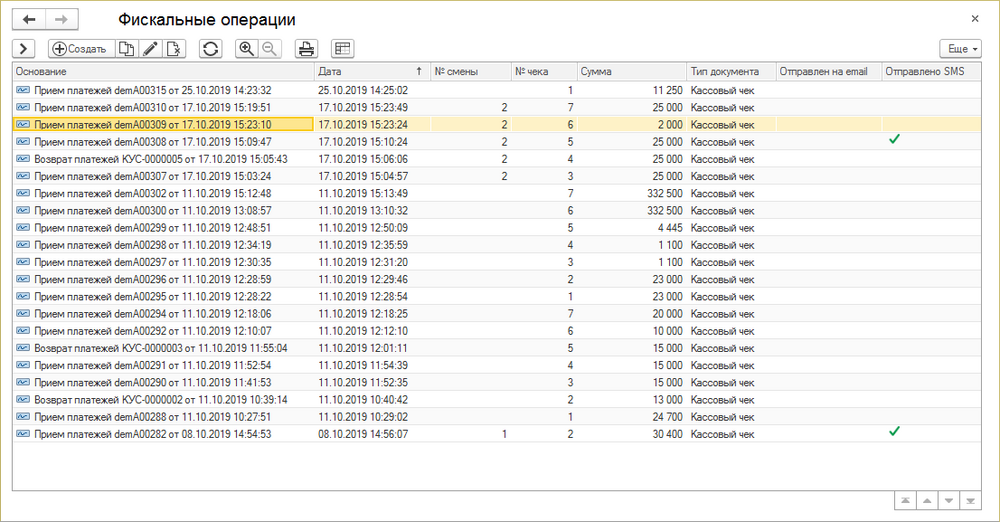The width and height of the screenshot is (1000, 522).
Task: Mark record for deletion in toolbar
Action: 174,48
